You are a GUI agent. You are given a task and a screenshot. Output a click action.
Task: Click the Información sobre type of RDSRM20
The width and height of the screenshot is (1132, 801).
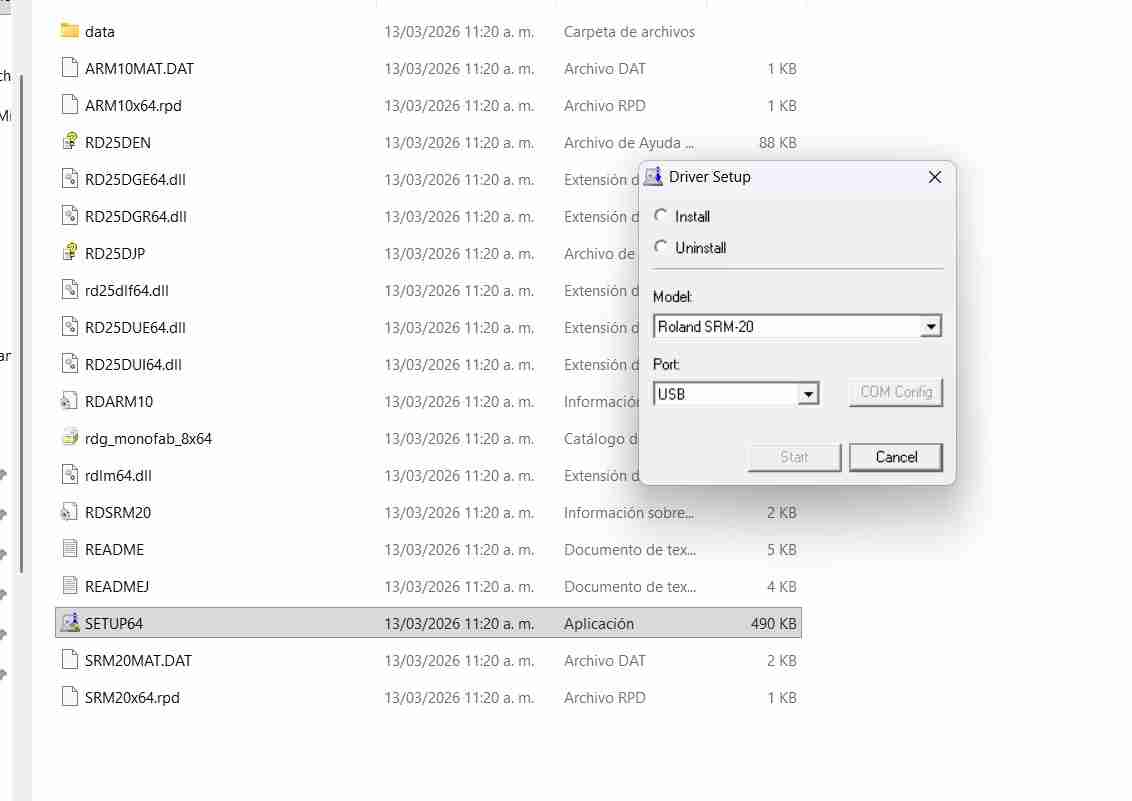pos(628,512)
